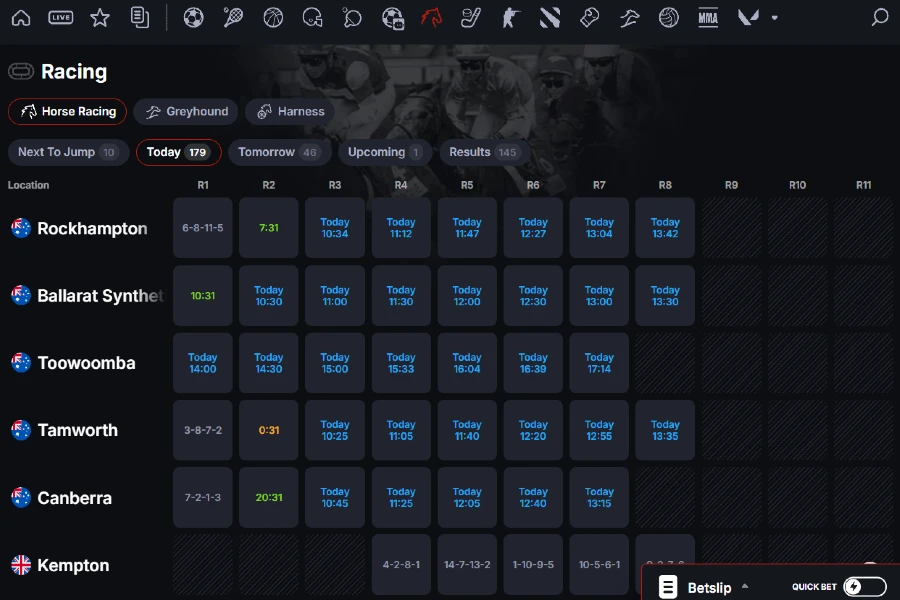Switch to the Harness racing tab

click(291, 112)
